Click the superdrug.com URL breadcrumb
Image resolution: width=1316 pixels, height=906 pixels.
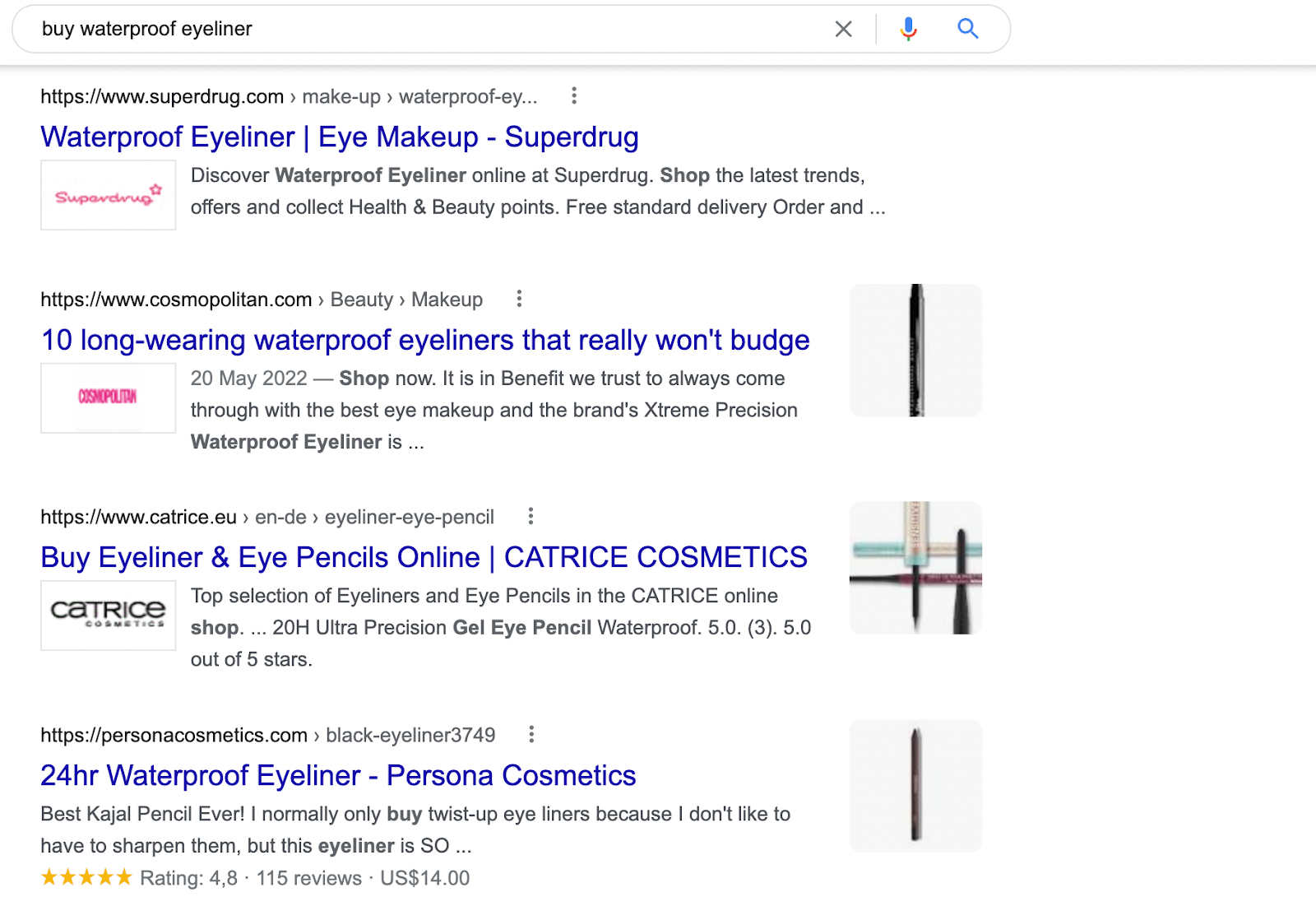click(289, 96)
